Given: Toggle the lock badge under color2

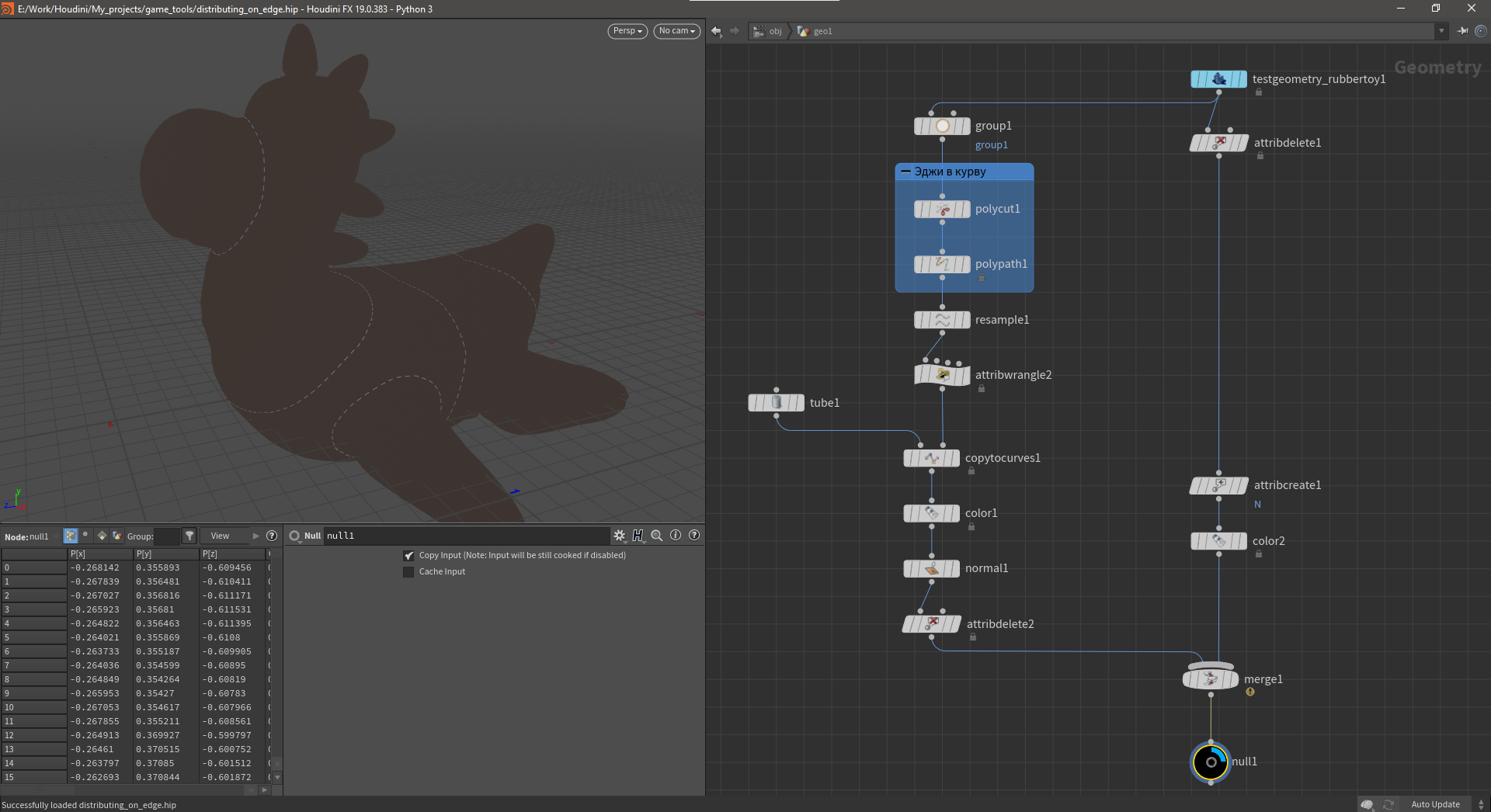Looking at the screenshot, I should 1259,554.
